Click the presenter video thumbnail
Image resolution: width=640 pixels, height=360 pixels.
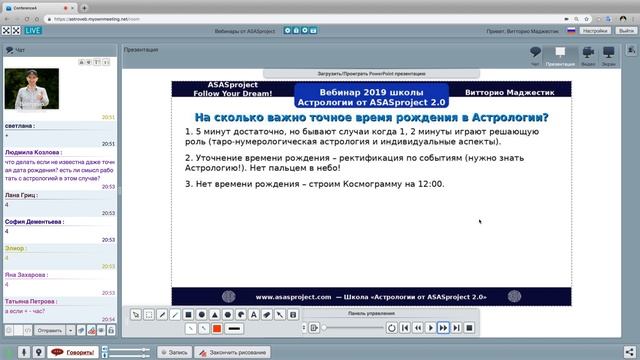pos(32,89)
